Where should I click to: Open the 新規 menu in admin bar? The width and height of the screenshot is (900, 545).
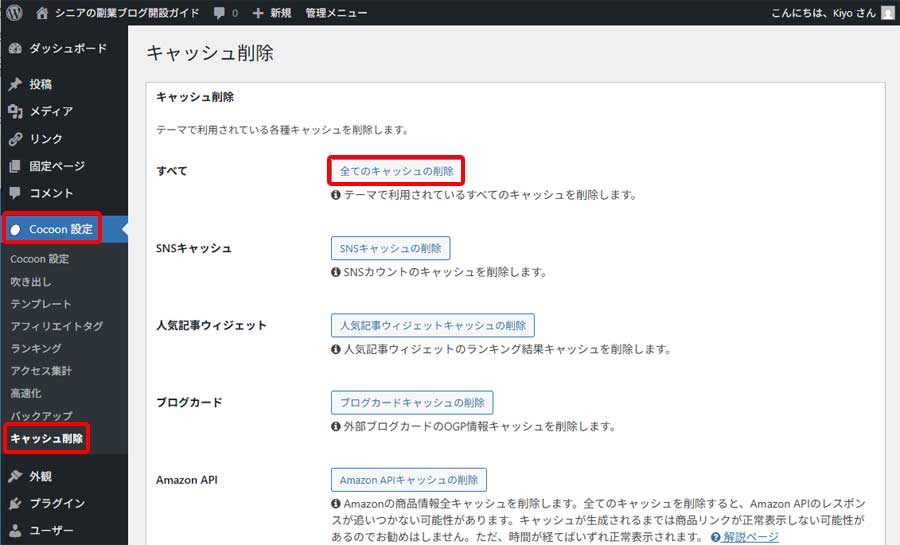tap(281, 13)
